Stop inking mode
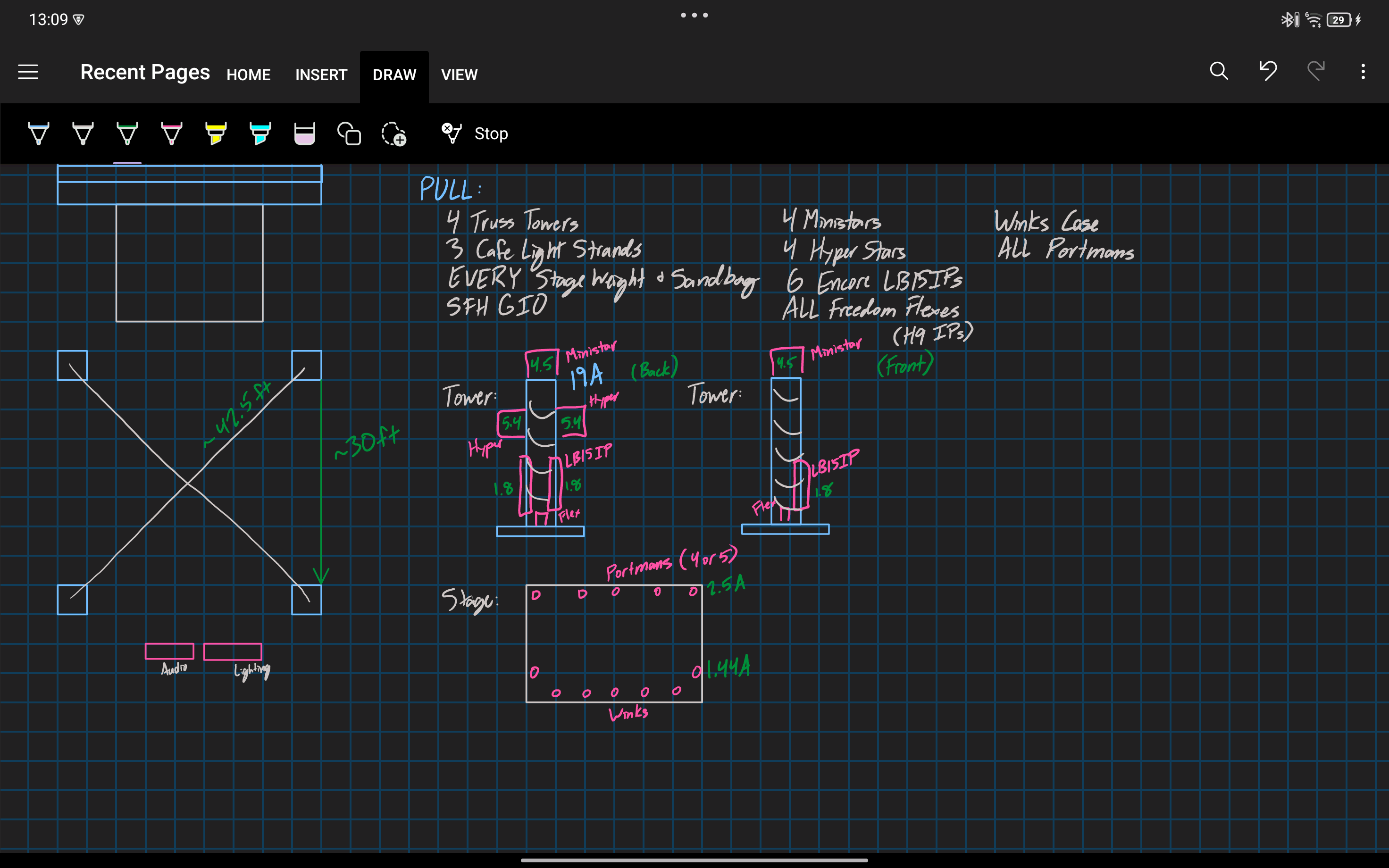 (x=475, y=133)
